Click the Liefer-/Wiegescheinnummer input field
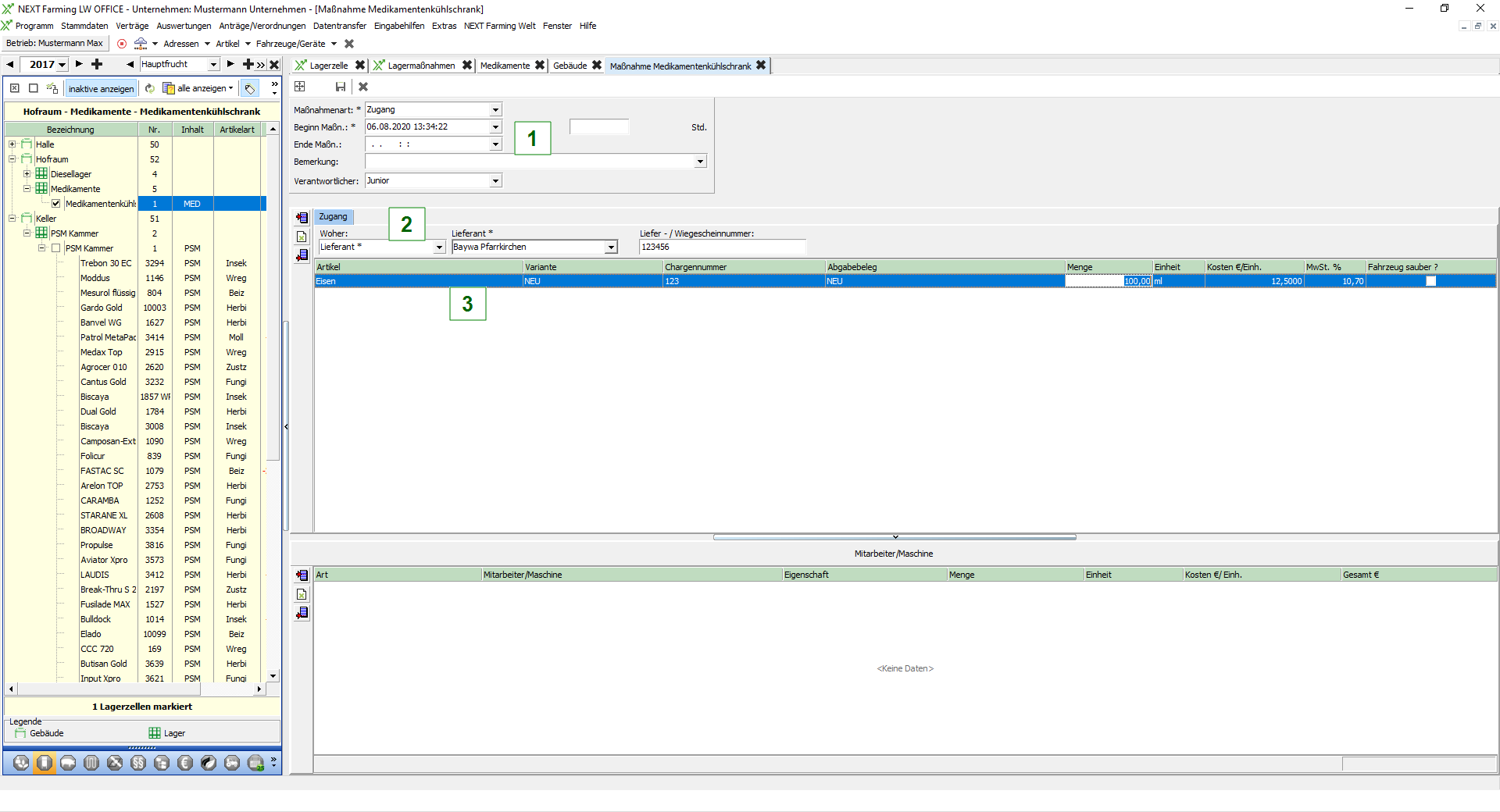This screenshot has height=812, width=1500. pos(722,248)
